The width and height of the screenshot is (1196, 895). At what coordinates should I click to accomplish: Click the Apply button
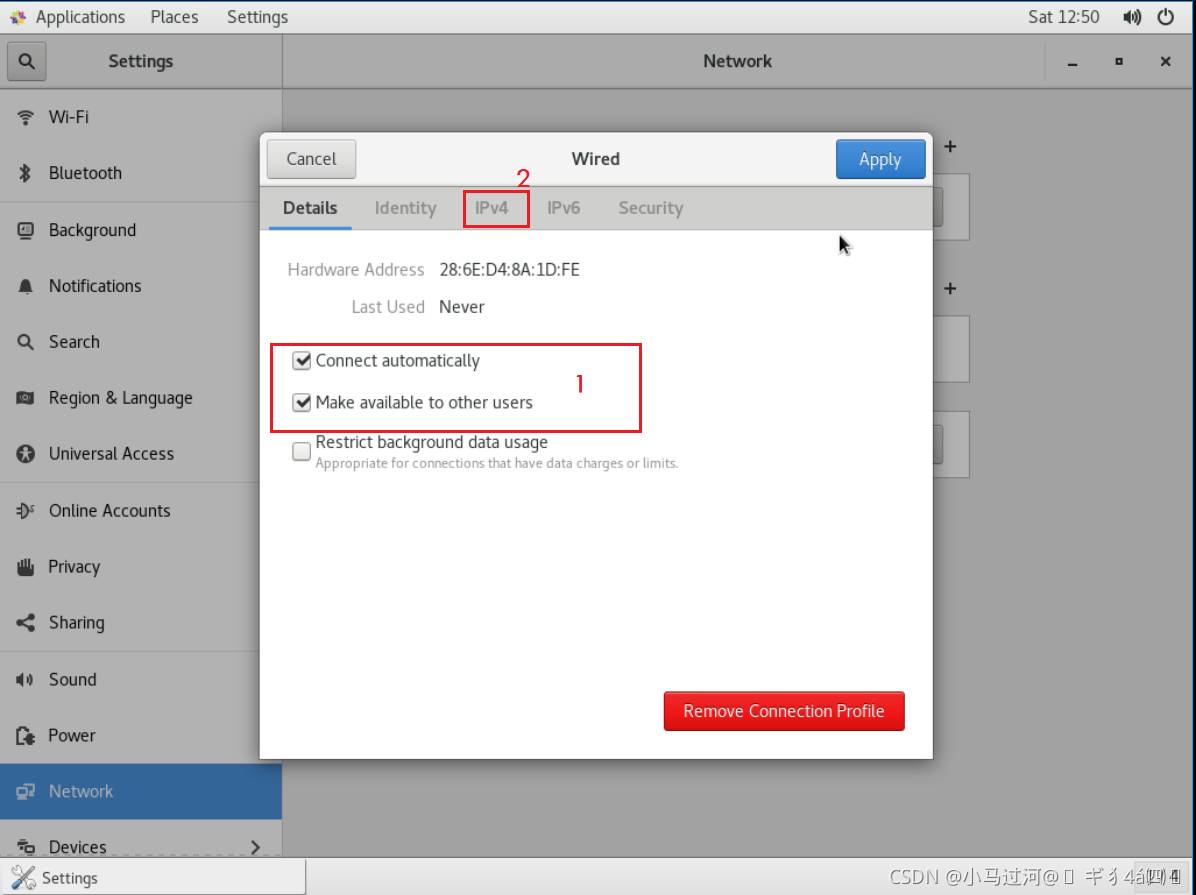coord(880,160)
